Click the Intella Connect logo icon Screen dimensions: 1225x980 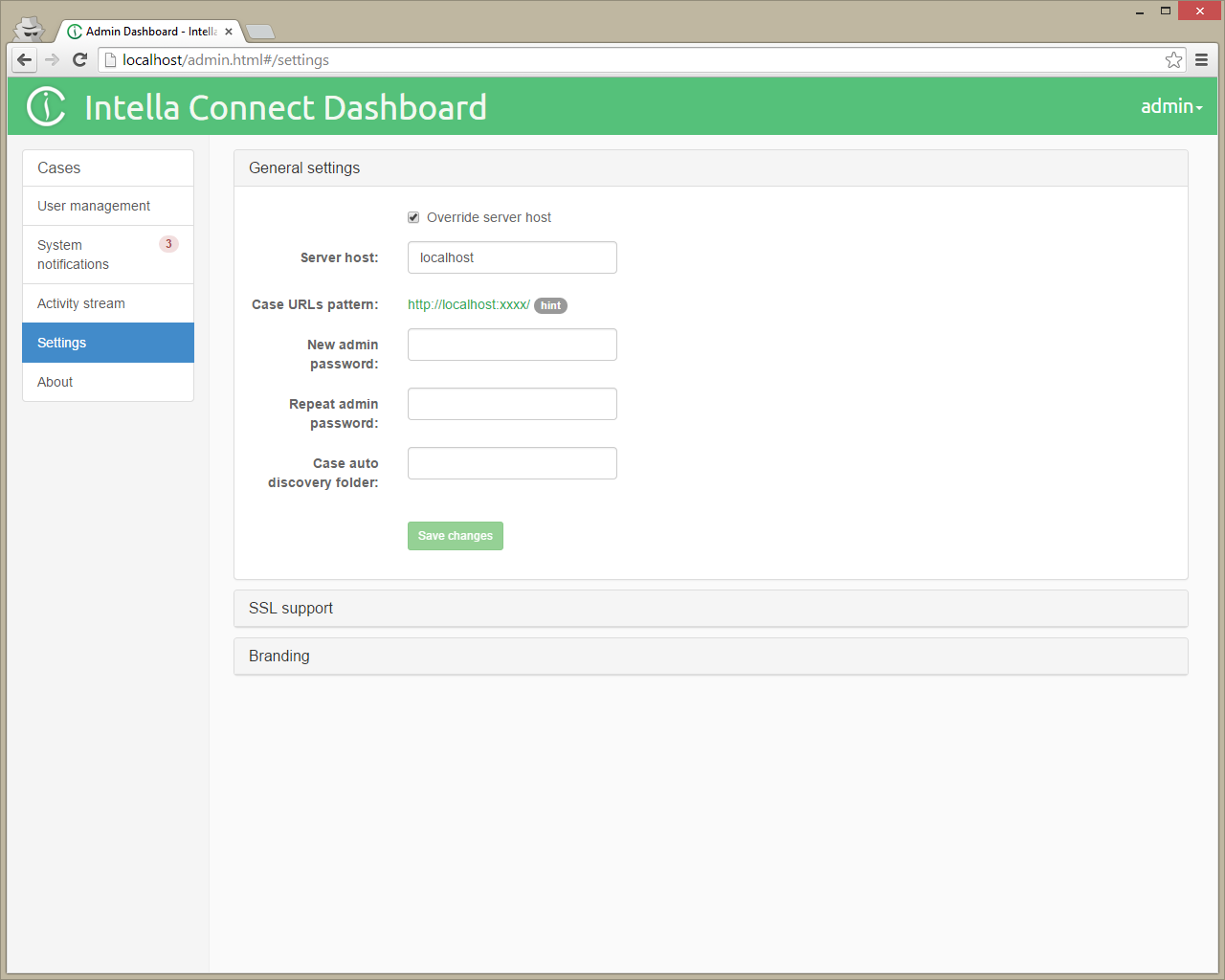46,107
